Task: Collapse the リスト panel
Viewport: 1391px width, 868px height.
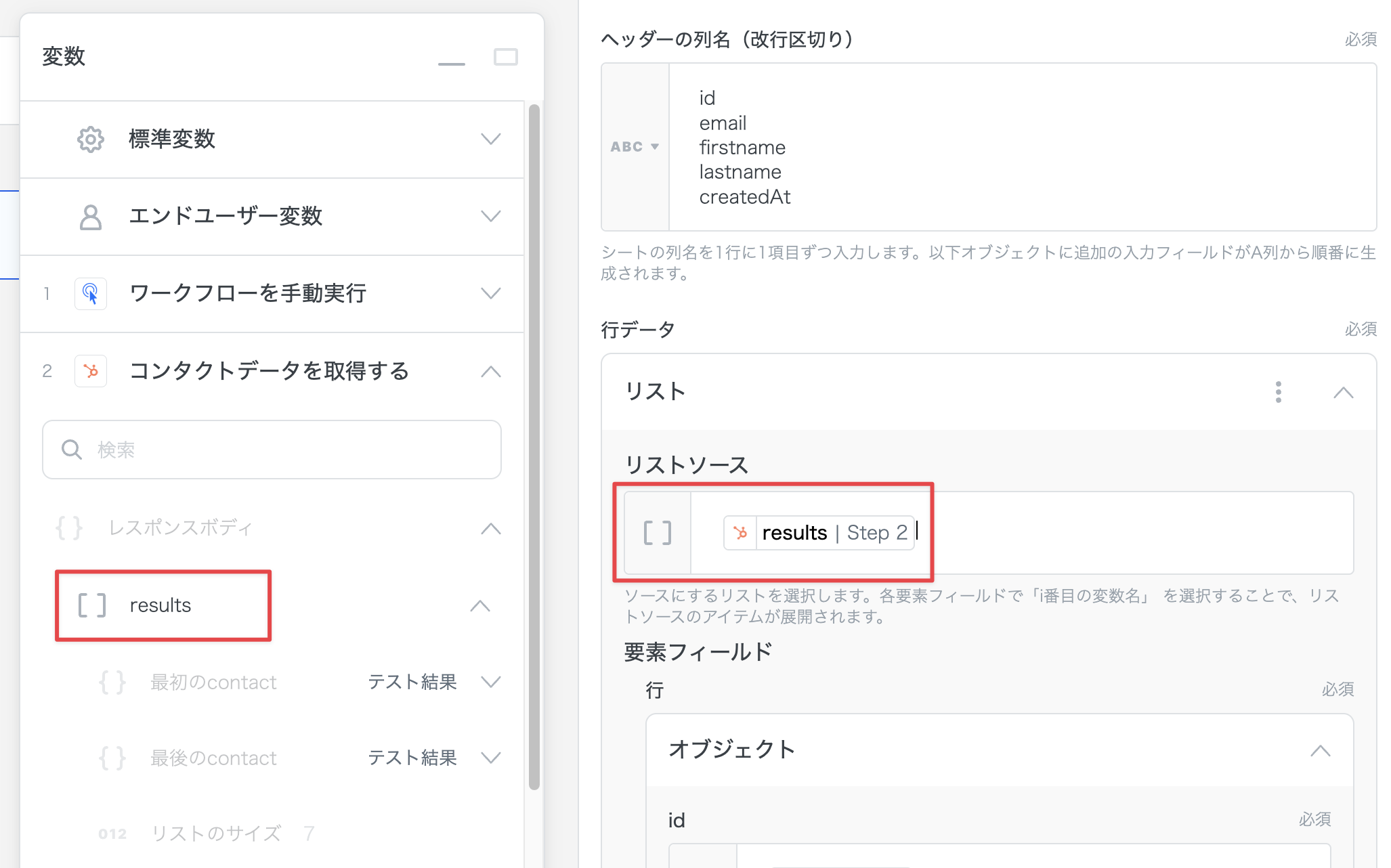Action: click(x=1343, y=393)
